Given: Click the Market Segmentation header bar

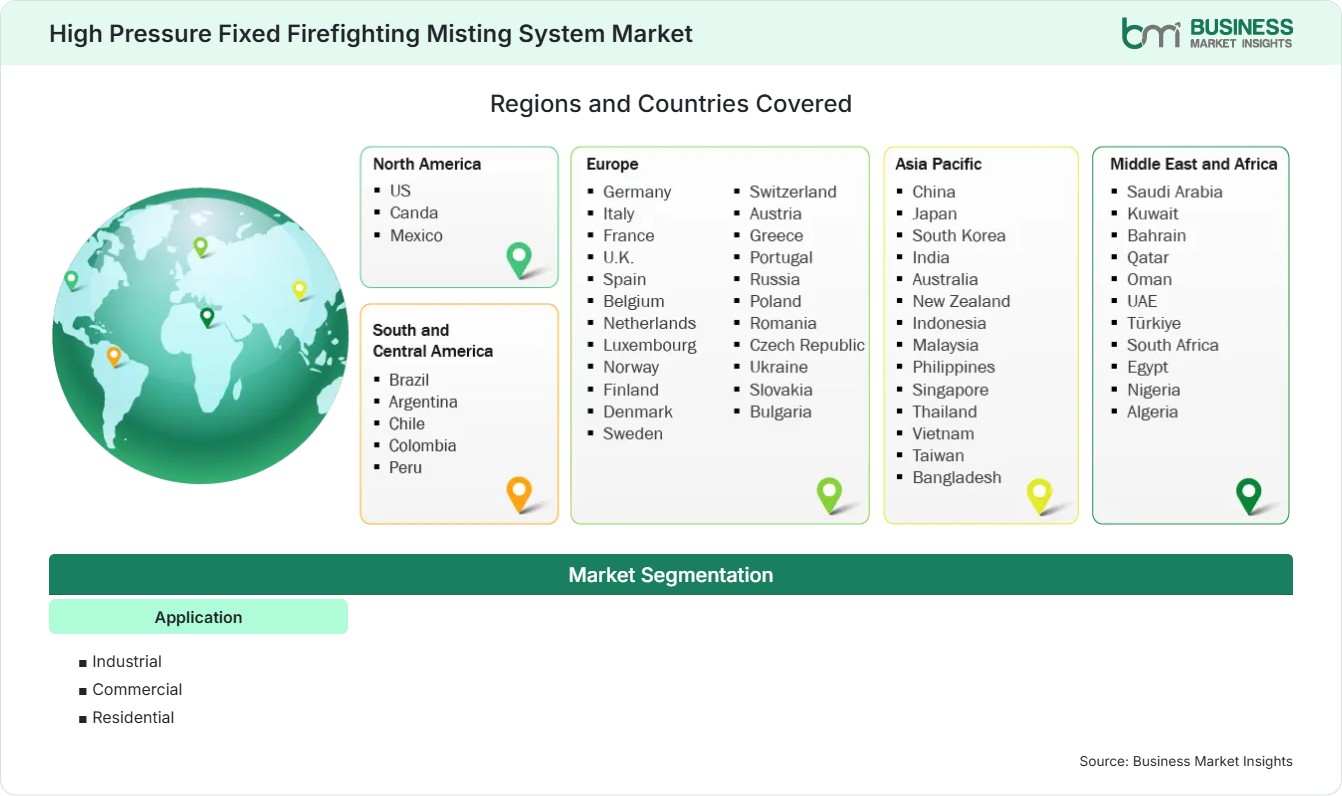Looking at the screenshot, I should 671,575.
